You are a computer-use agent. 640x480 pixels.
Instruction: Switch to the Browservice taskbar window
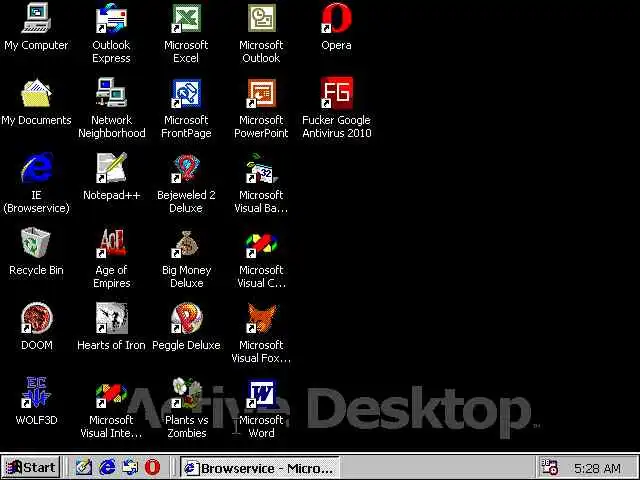[x=260, y=468]
